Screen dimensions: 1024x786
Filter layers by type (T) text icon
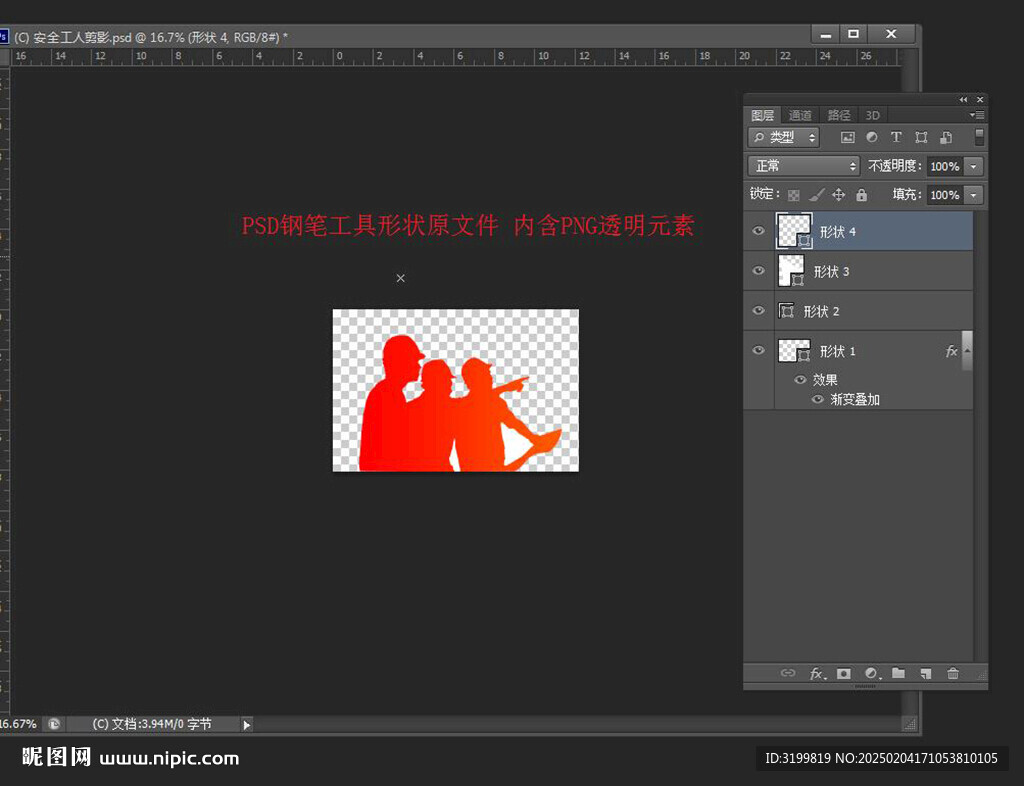[x=896, y=137]
